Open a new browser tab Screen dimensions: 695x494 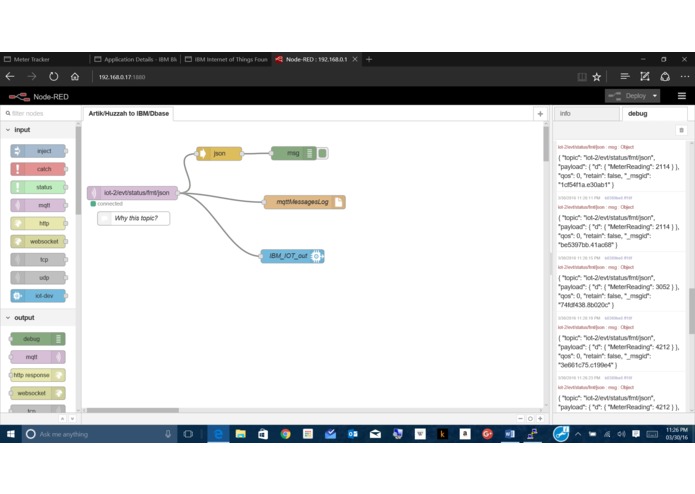(369, 59)
